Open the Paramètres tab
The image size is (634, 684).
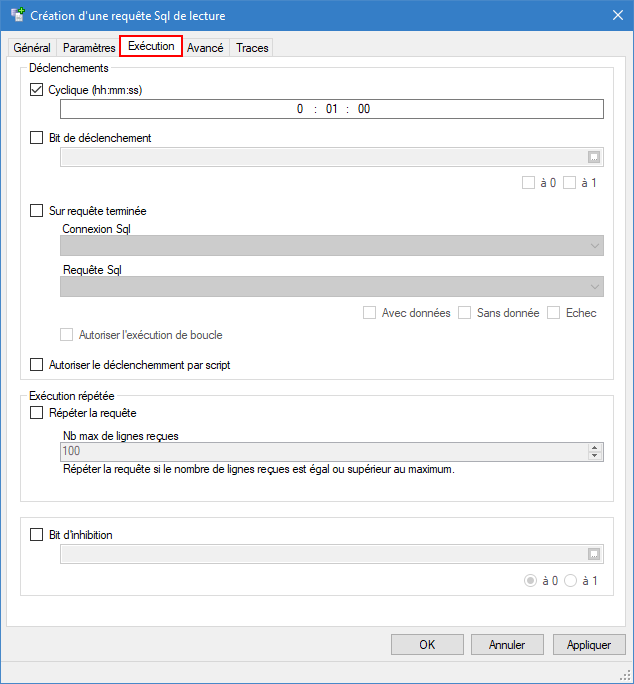tap(89, 48)
